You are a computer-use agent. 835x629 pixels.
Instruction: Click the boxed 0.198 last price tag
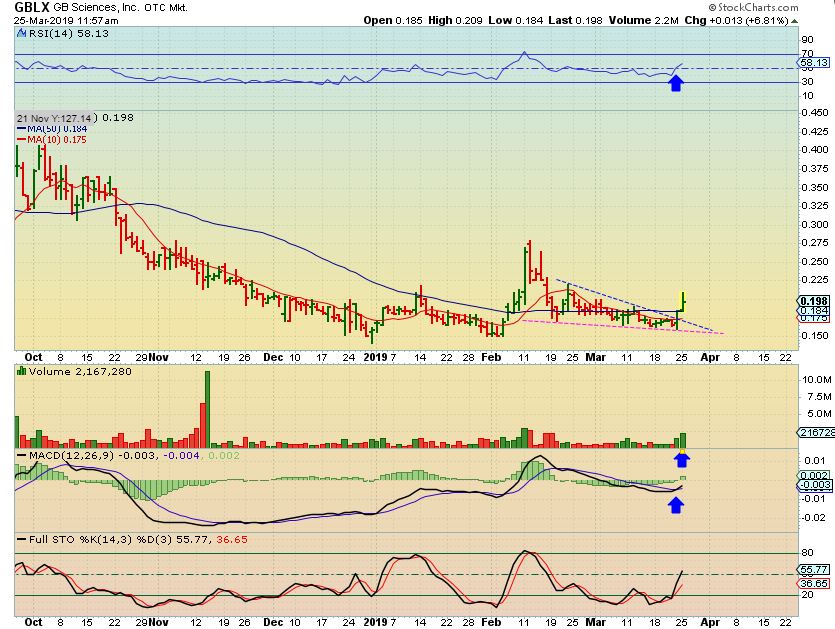pos(814,301)
